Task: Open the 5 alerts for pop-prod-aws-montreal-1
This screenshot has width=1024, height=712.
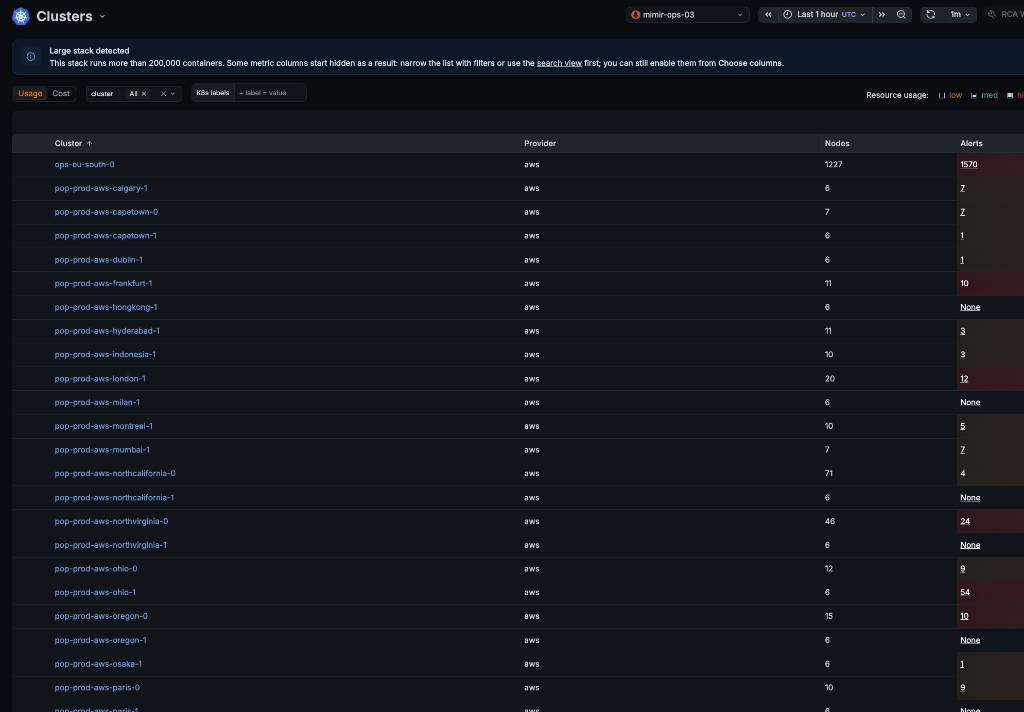Action: point(963,426)
